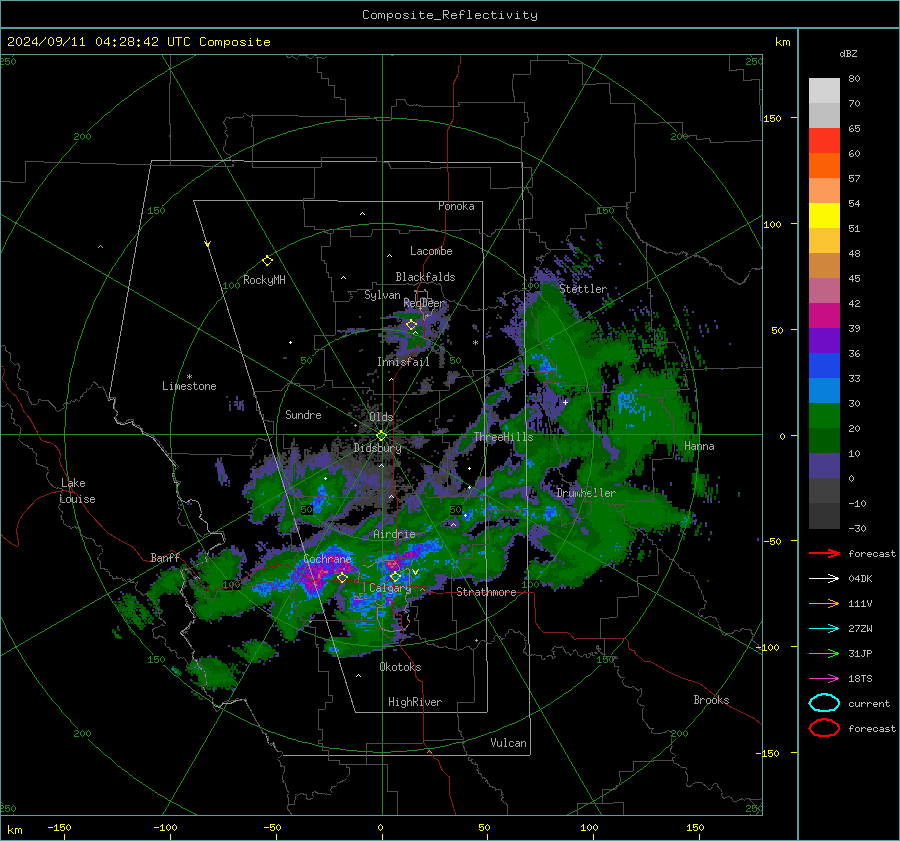Select the cyan 27ZW arrow icon
The height and width of the screenshot is (841, 900).
[x=824, y=629]
